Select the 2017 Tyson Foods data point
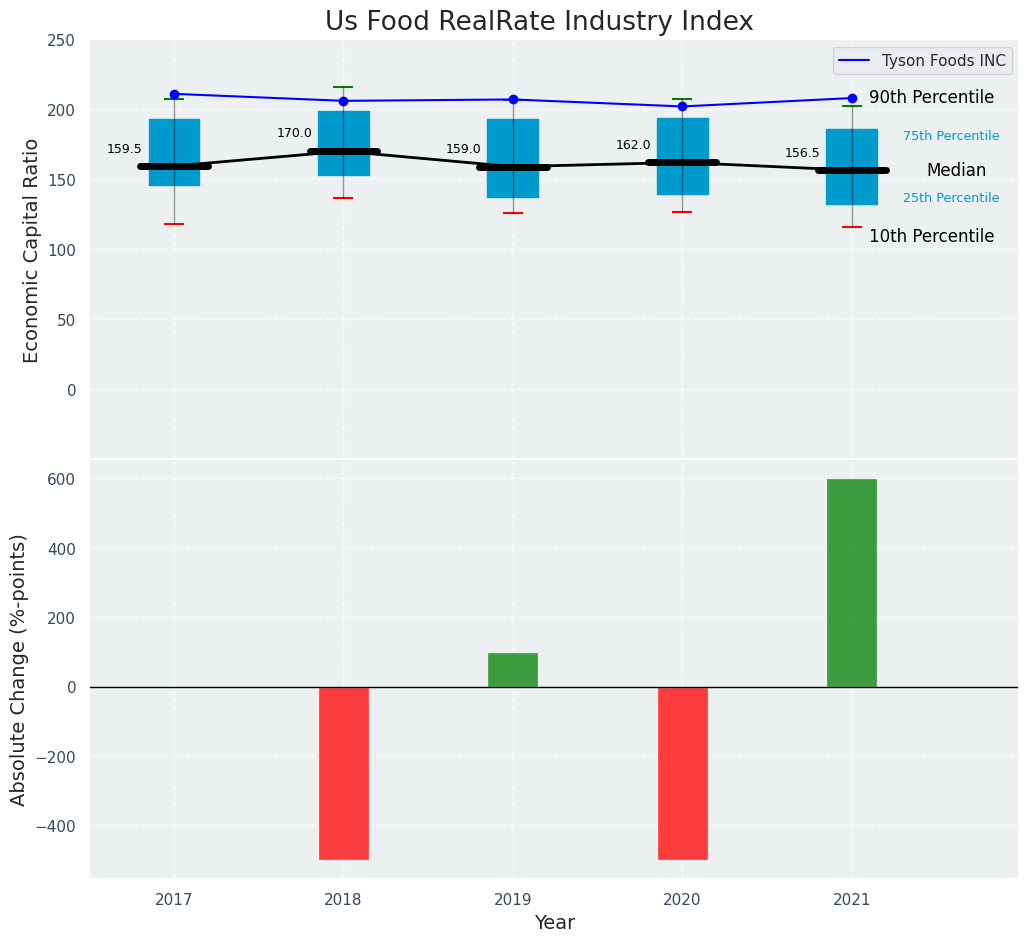Viewport: 1029px width, 942px height. coord(174,94)
